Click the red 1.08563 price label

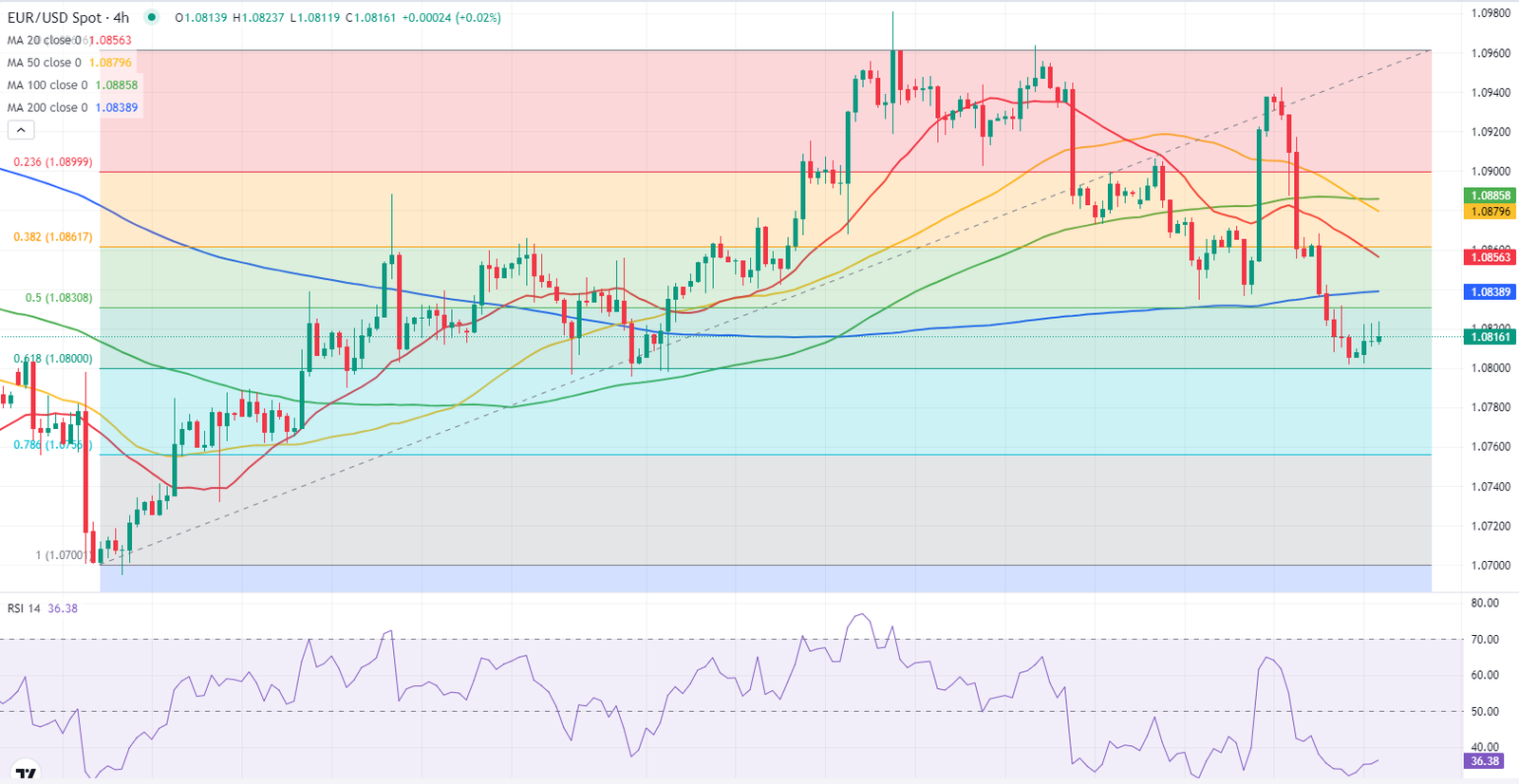(x=1490, y=257)
